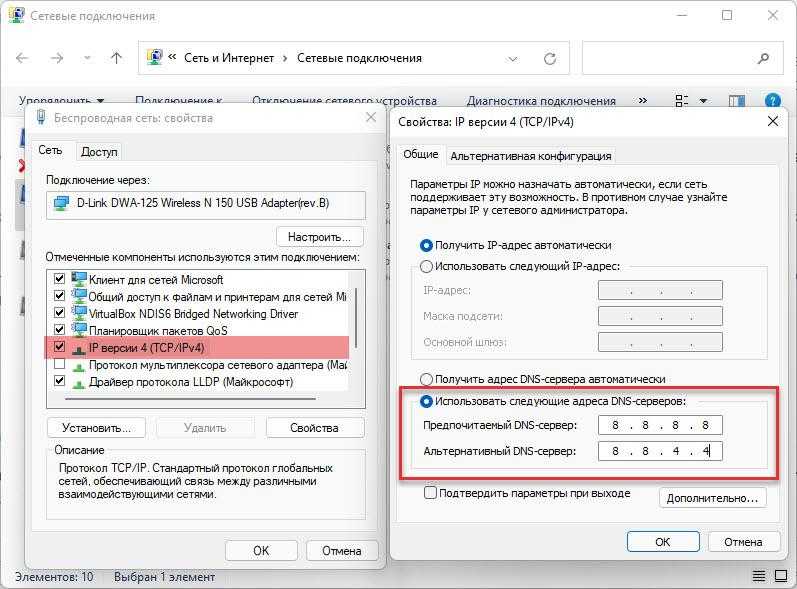Click the alternate DNS server field 8.8.4.4
Screen dimensions: 797x589
point(660,451)
